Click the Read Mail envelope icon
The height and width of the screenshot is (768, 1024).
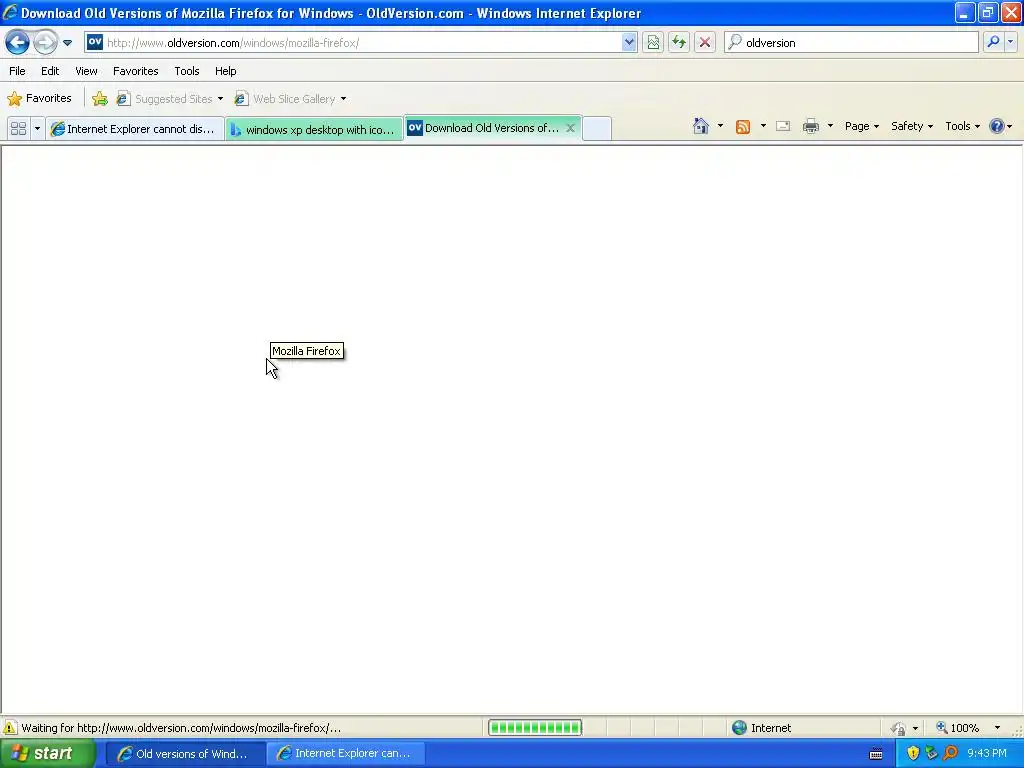[x=783, y=126]
